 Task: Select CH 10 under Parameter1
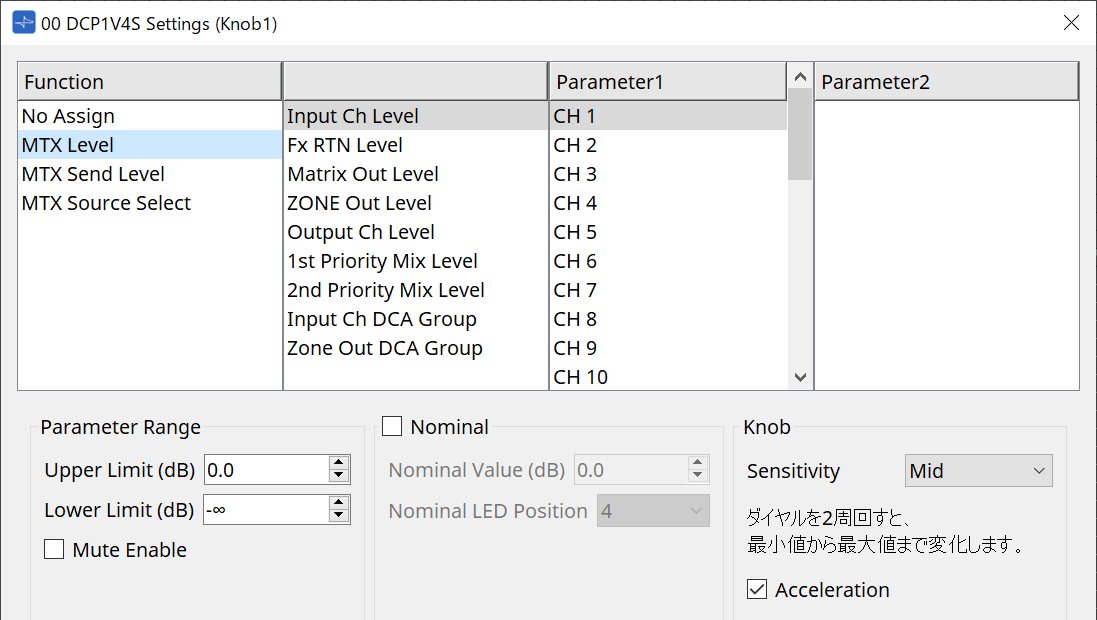pyautogui.click(x=578, y=376)
